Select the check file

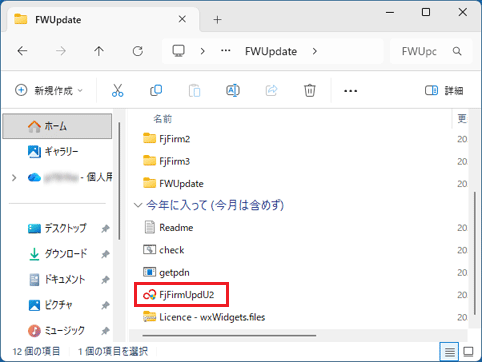(x=164, y=250)
